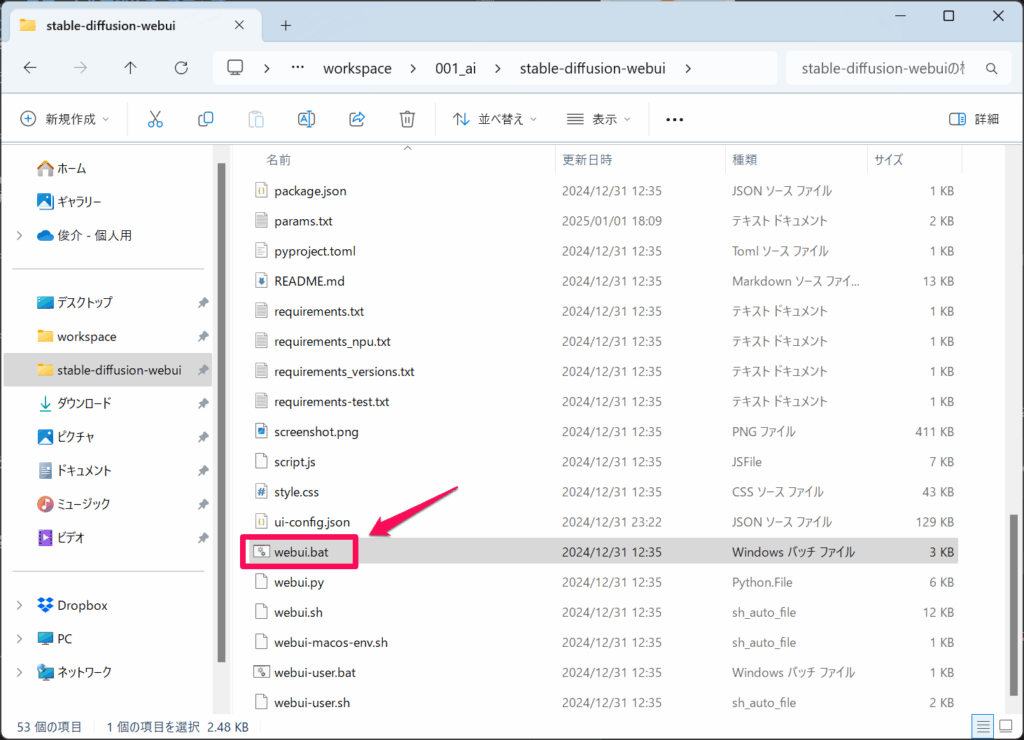Click the Dropbox icon in sidebar
Viewport: 1024px width, 740px height.
tap(45, 605)
